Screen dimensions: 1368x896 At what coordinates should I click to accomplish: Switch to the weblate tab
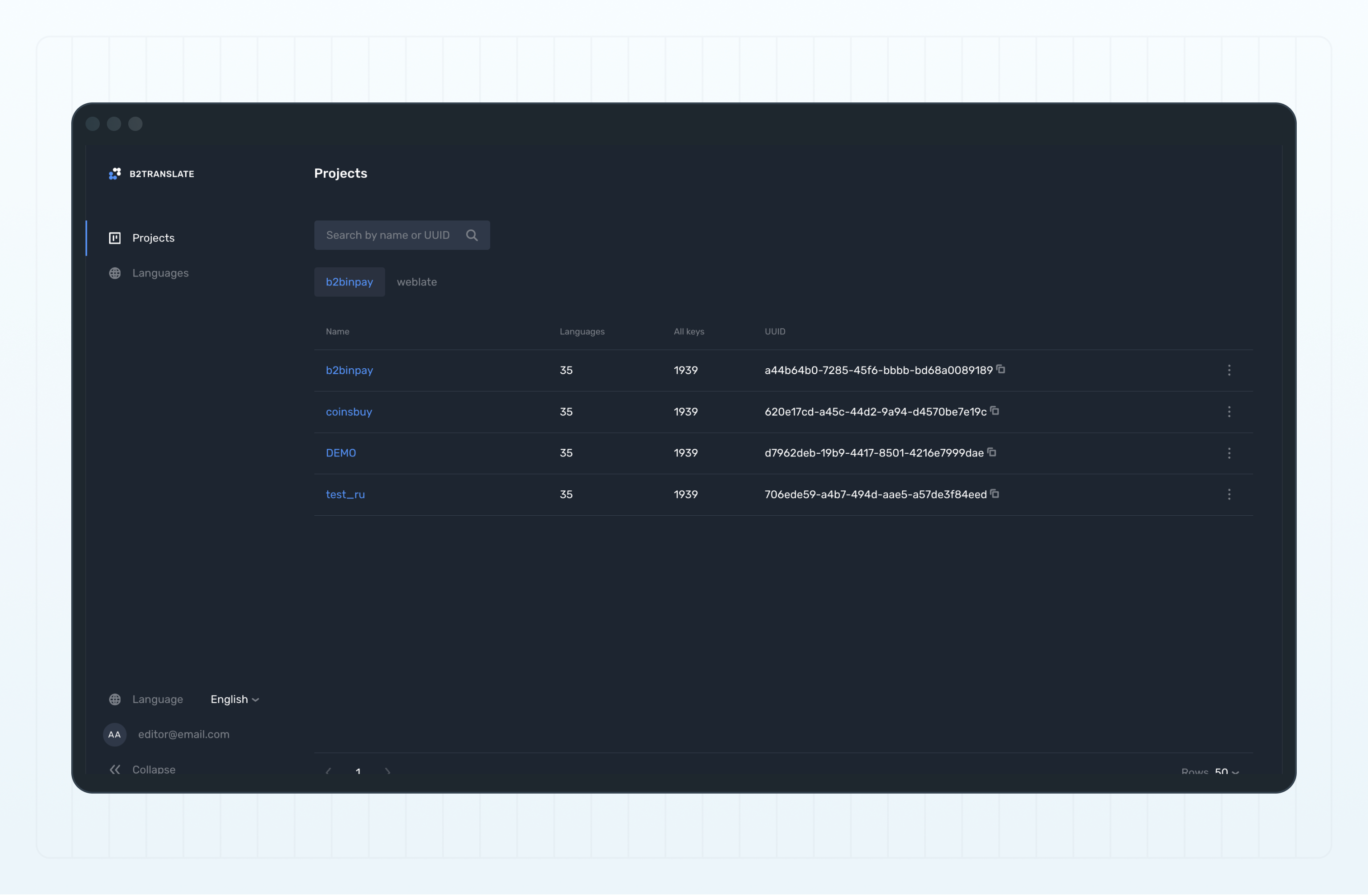pyautogui.click(x=417, y=281)
